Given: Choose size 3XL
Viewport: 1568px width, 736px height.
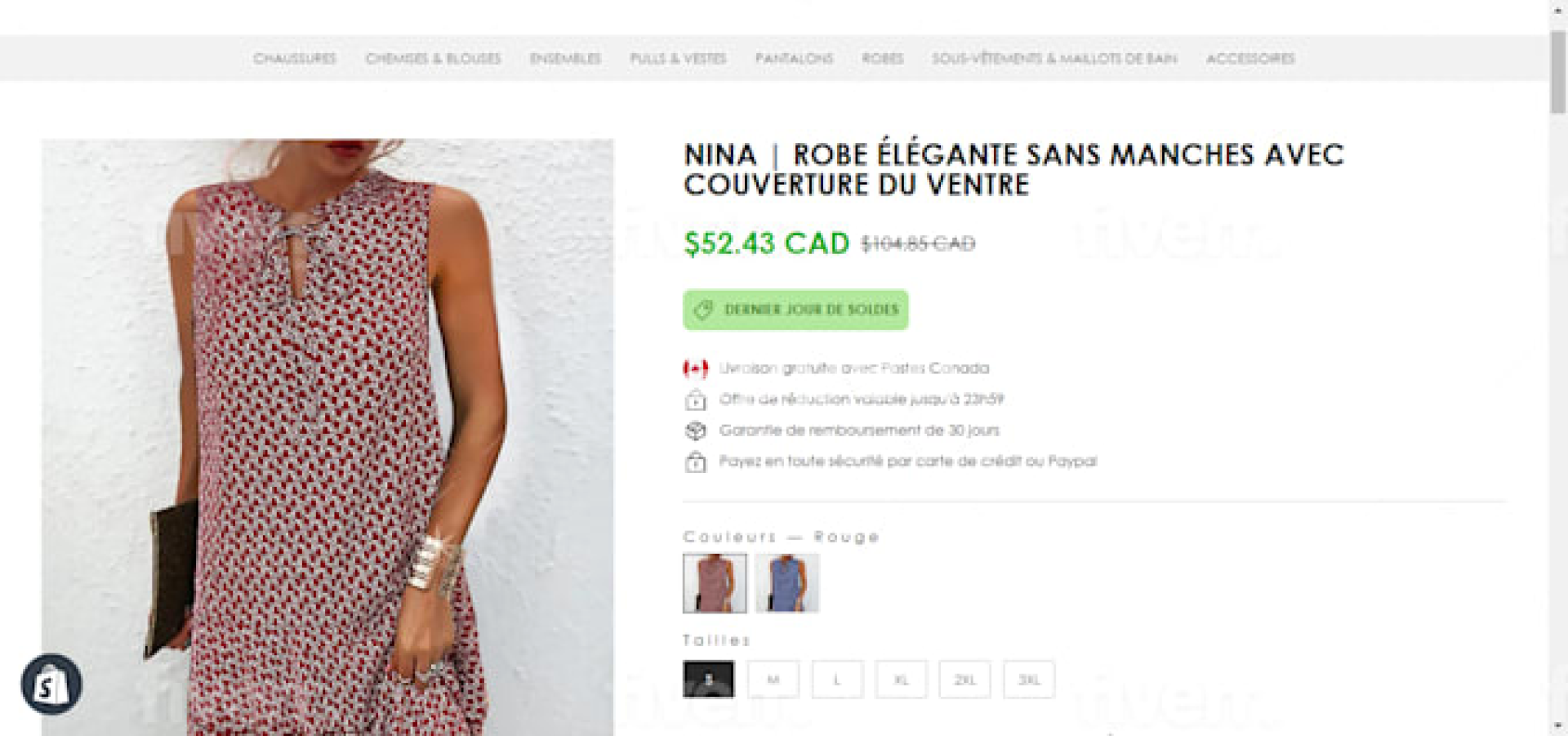Looking at the screenshot, I should pyautogui.click(x=1028, y=680).
